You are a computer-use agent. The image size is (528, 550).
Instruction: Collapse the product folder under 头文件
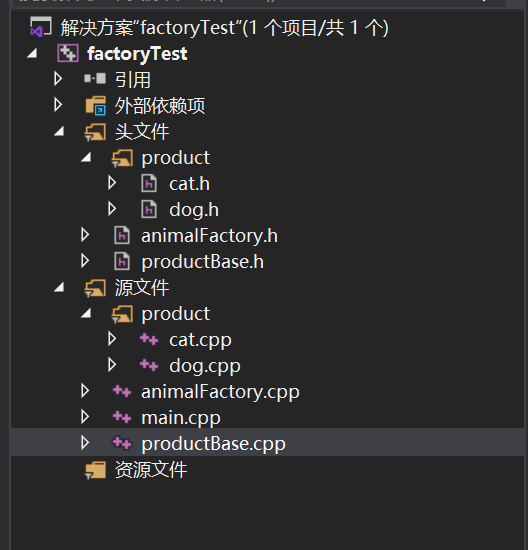(x=86, y=157)
